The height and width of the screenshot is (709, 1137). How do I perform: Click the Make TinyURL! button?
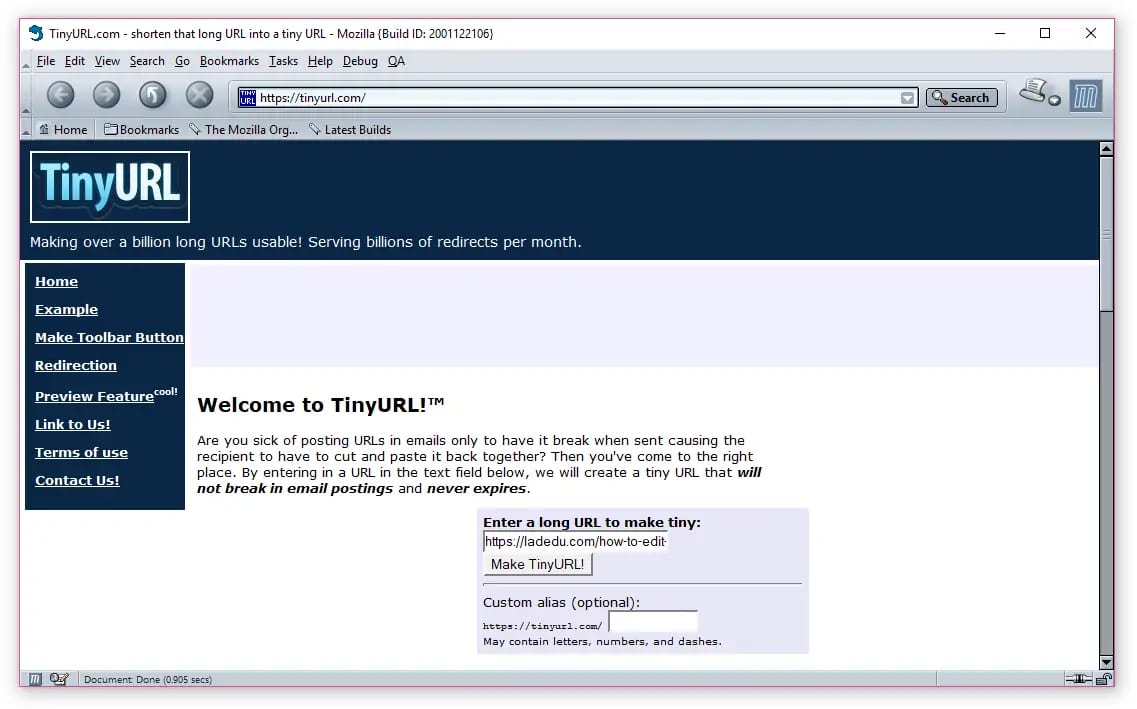click(x=537, y=565)
